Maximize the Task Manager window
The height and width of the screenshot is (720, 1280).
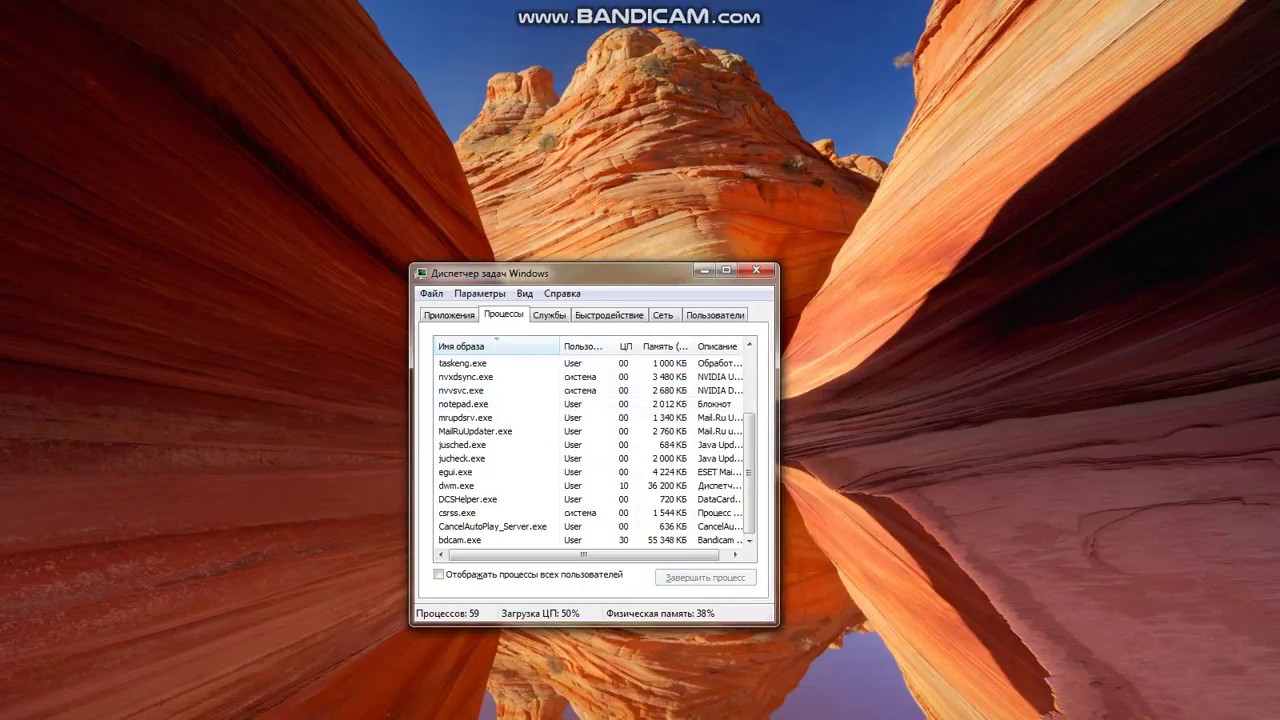pos(727,270)
